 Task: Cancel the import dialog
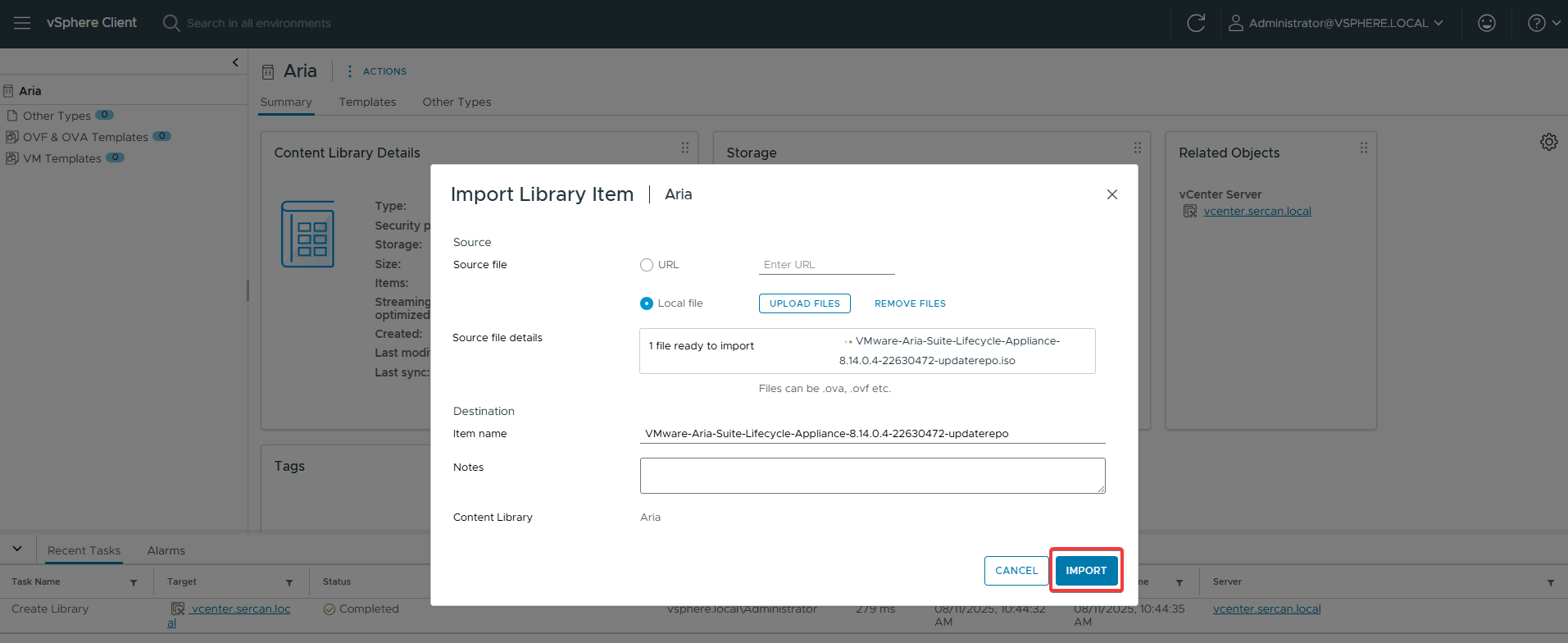[1016, 571]
